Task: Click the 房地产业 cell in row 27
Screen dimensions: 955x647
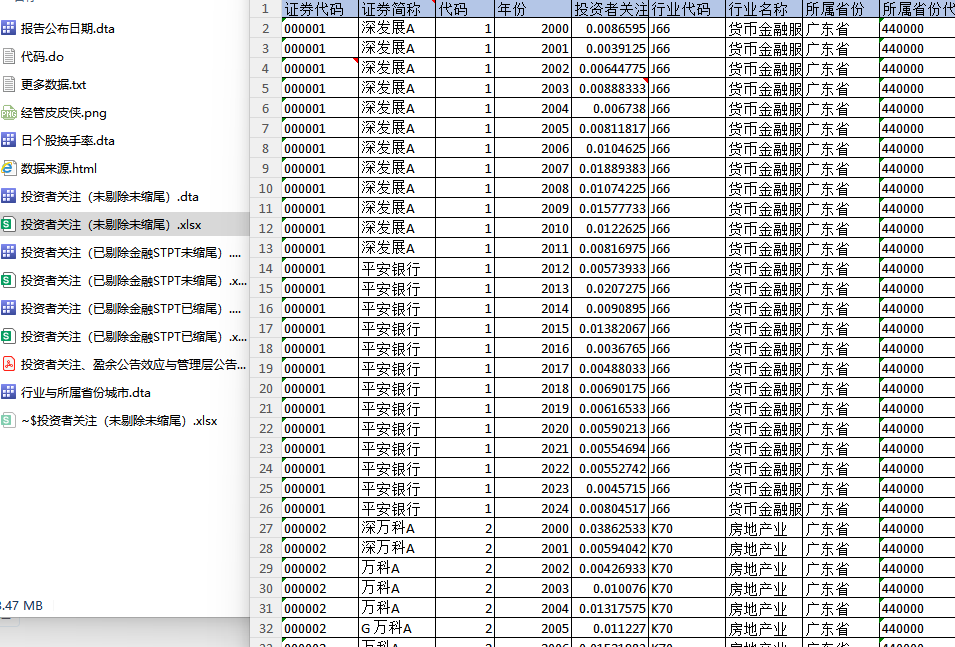Action: (764, 529)
